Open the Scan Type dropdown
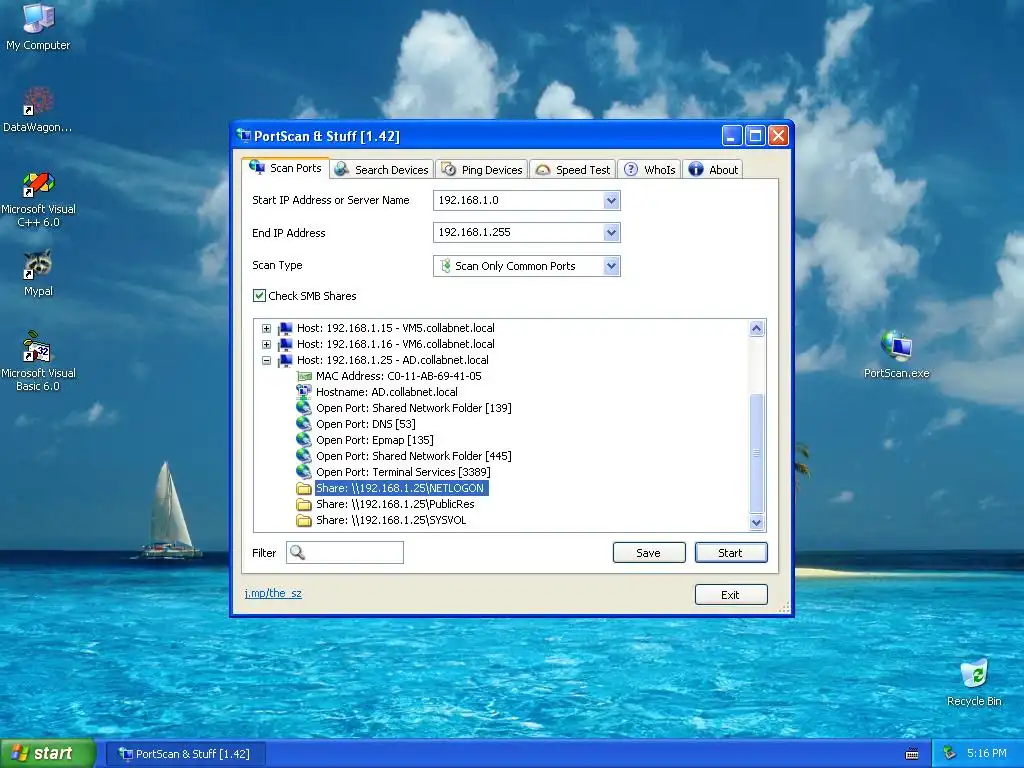 click(x=611, y=266)
